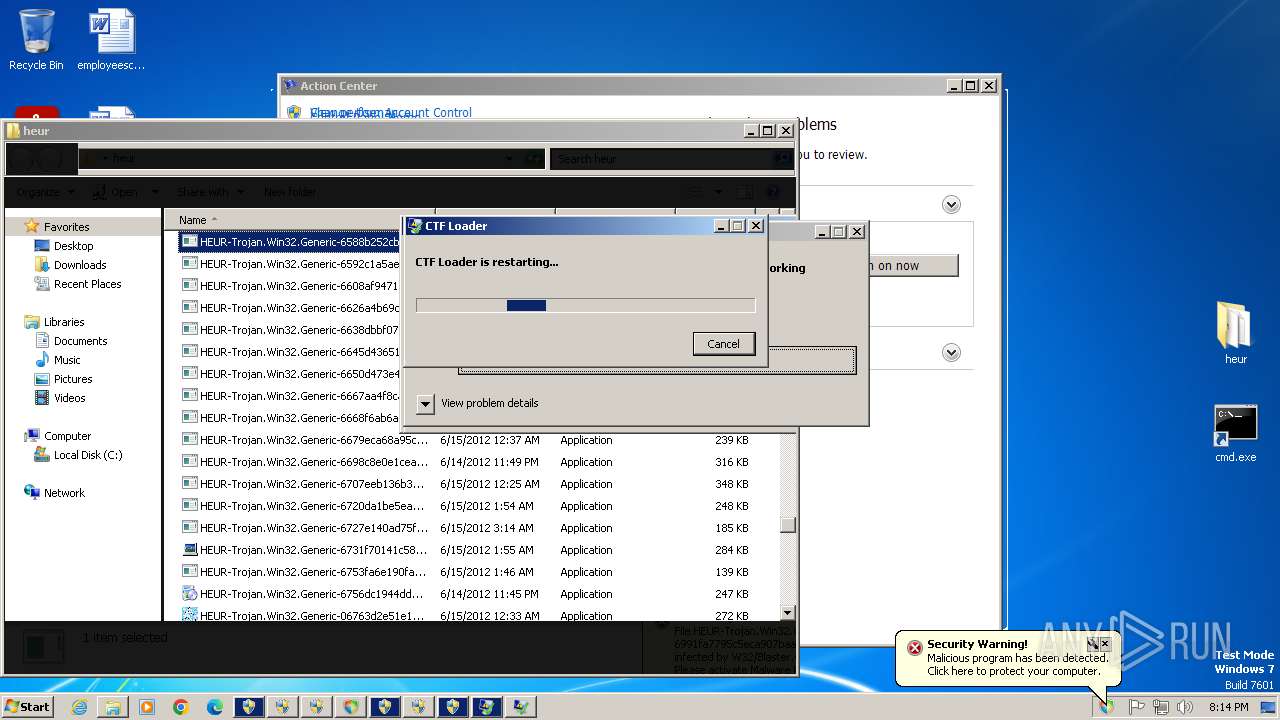This screenshot has height=720, width=1280.
Task: Close the Security Warning balloon
Action: pos(1105,644)
